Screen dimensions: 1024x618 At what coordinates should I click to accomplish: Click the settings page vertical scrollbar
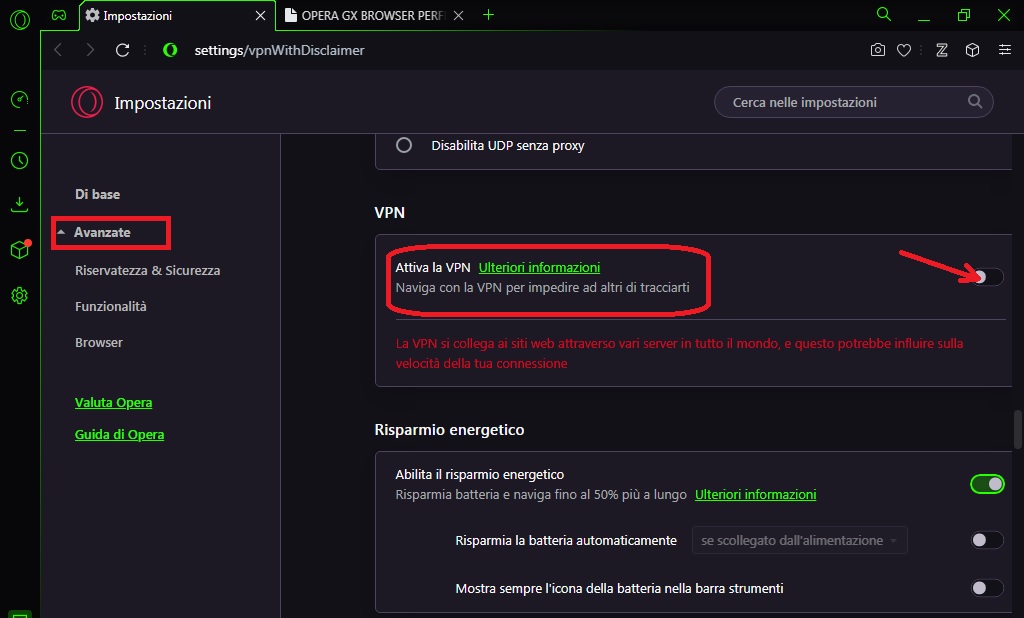point(1017,429)
